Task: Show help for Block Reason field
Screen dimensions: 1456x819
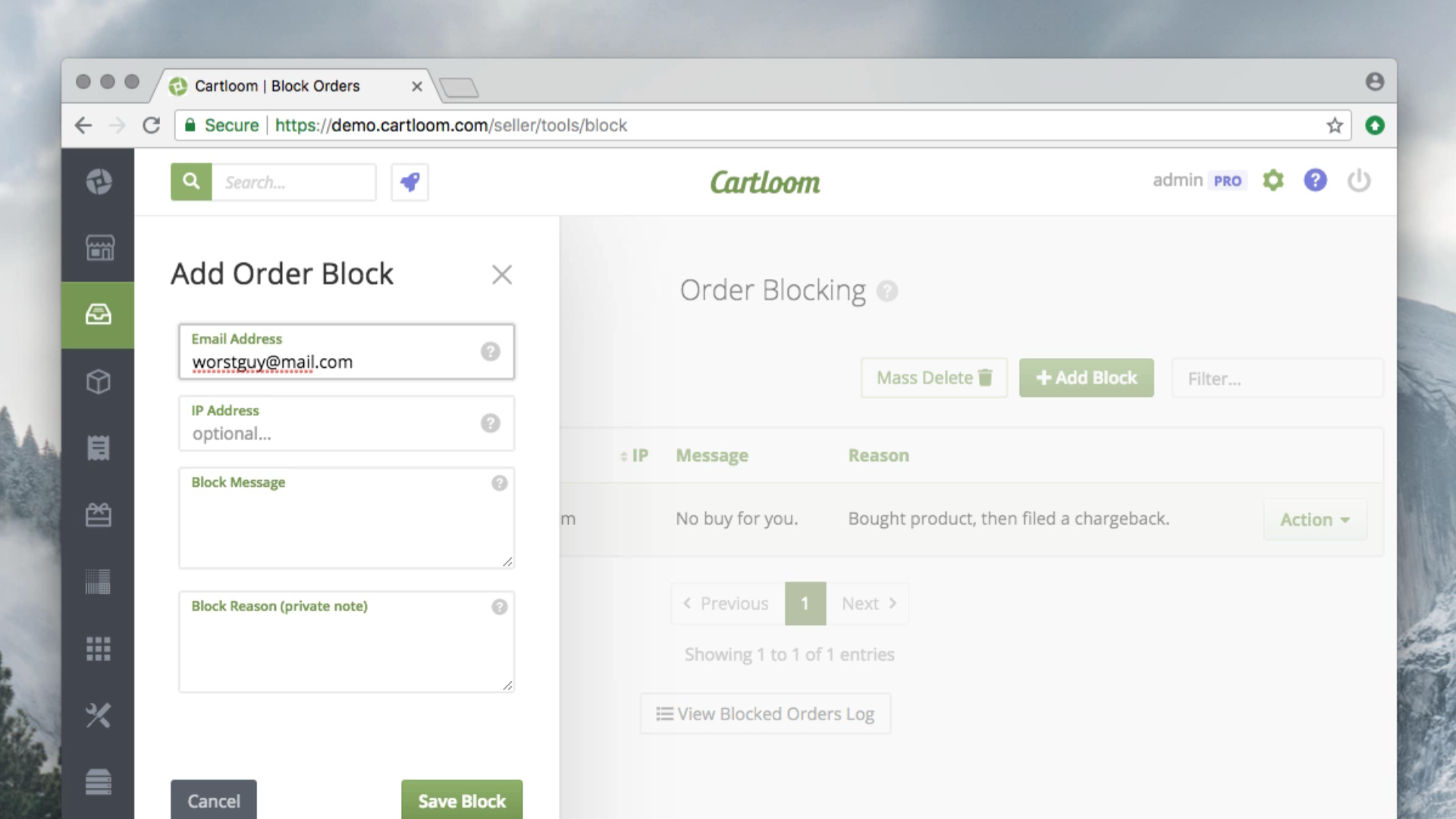Action: coord(499,607)
